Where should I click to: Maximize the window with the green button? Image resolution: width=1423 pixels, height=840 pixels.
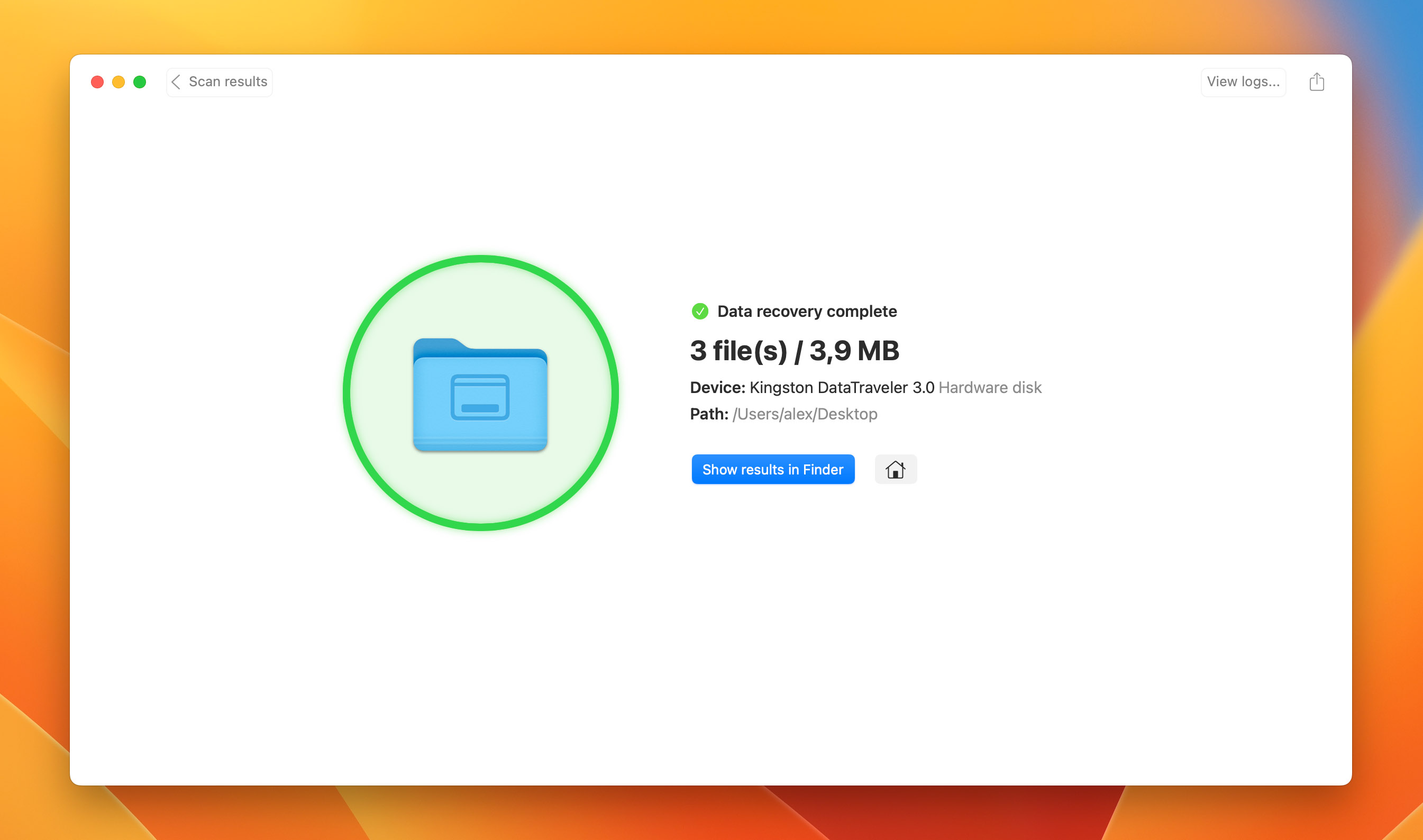tap(140, 82)
